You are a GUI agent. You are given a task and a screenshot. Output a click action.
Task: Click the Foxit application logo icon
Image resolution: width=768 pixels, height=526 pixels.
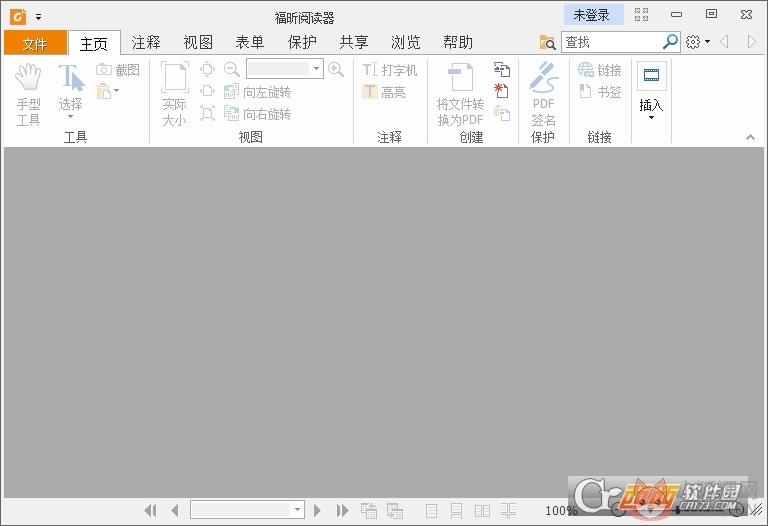18,17
